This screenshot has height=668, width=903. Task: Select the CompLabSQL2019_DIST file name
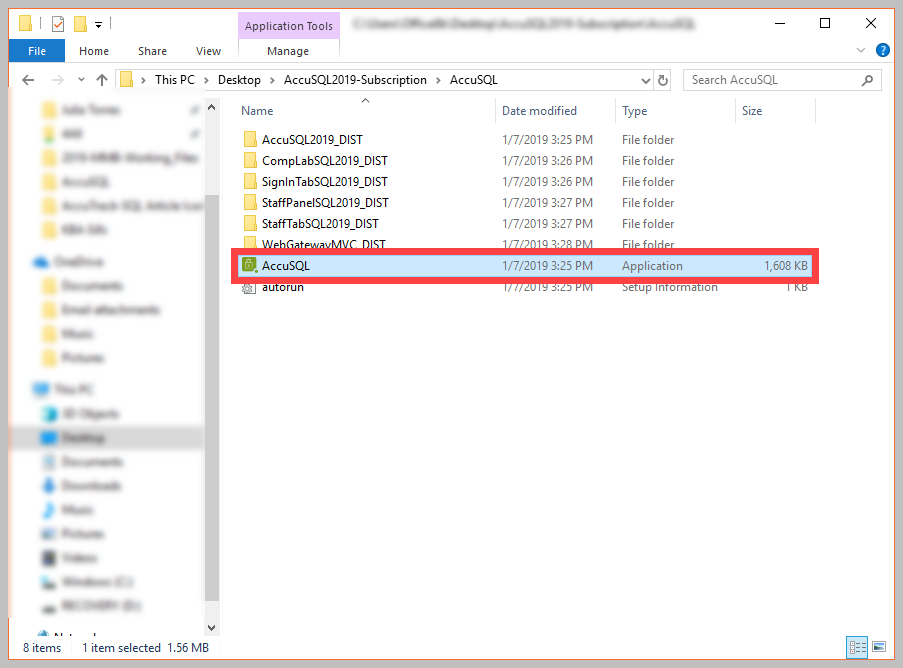325,161
